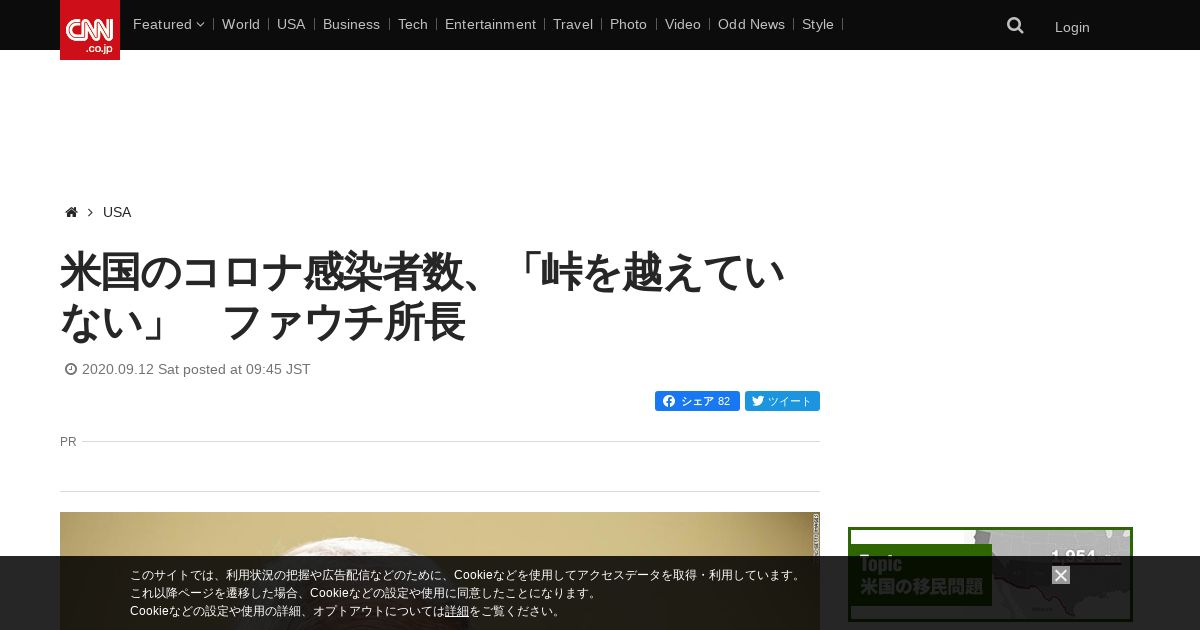Expand the Featured dropdown menu

coord(168,24)
